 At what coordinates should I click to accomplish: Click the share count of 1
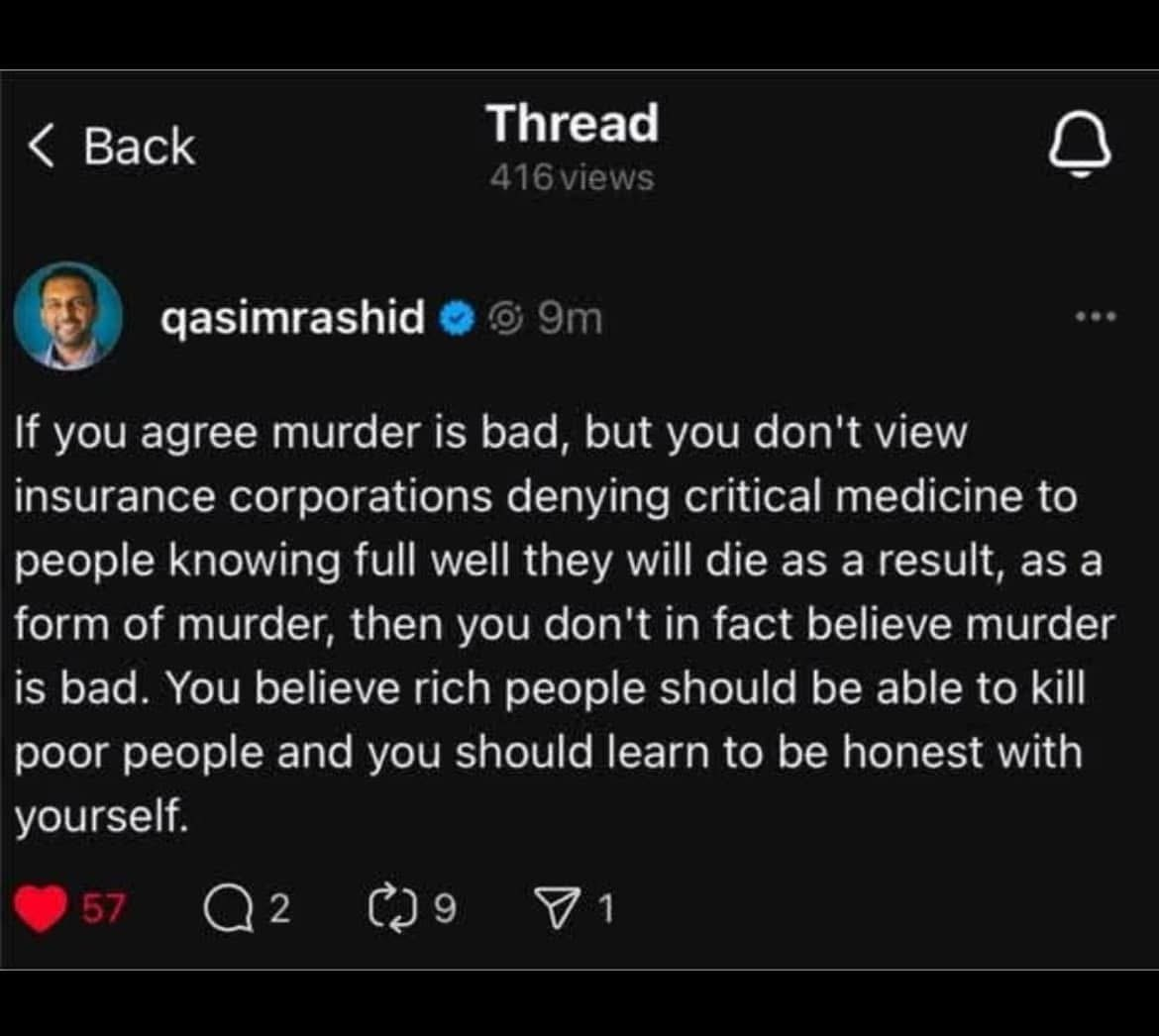[x=605, y=909]
